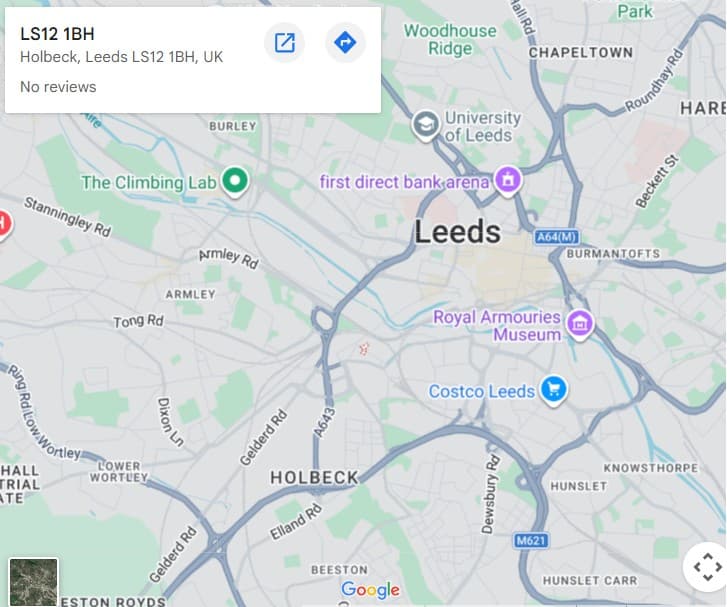Click Costco Leeds shopping cart marker
727x607 pixels.
[553, 389]
